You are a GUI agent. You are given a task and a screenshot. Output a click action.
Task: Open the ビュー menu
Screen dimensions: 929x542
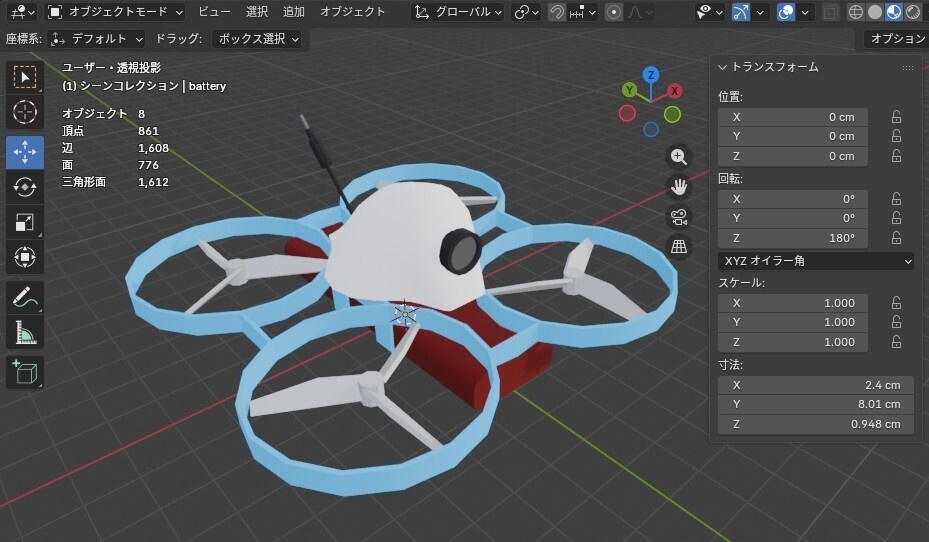(x=214, y=12)
